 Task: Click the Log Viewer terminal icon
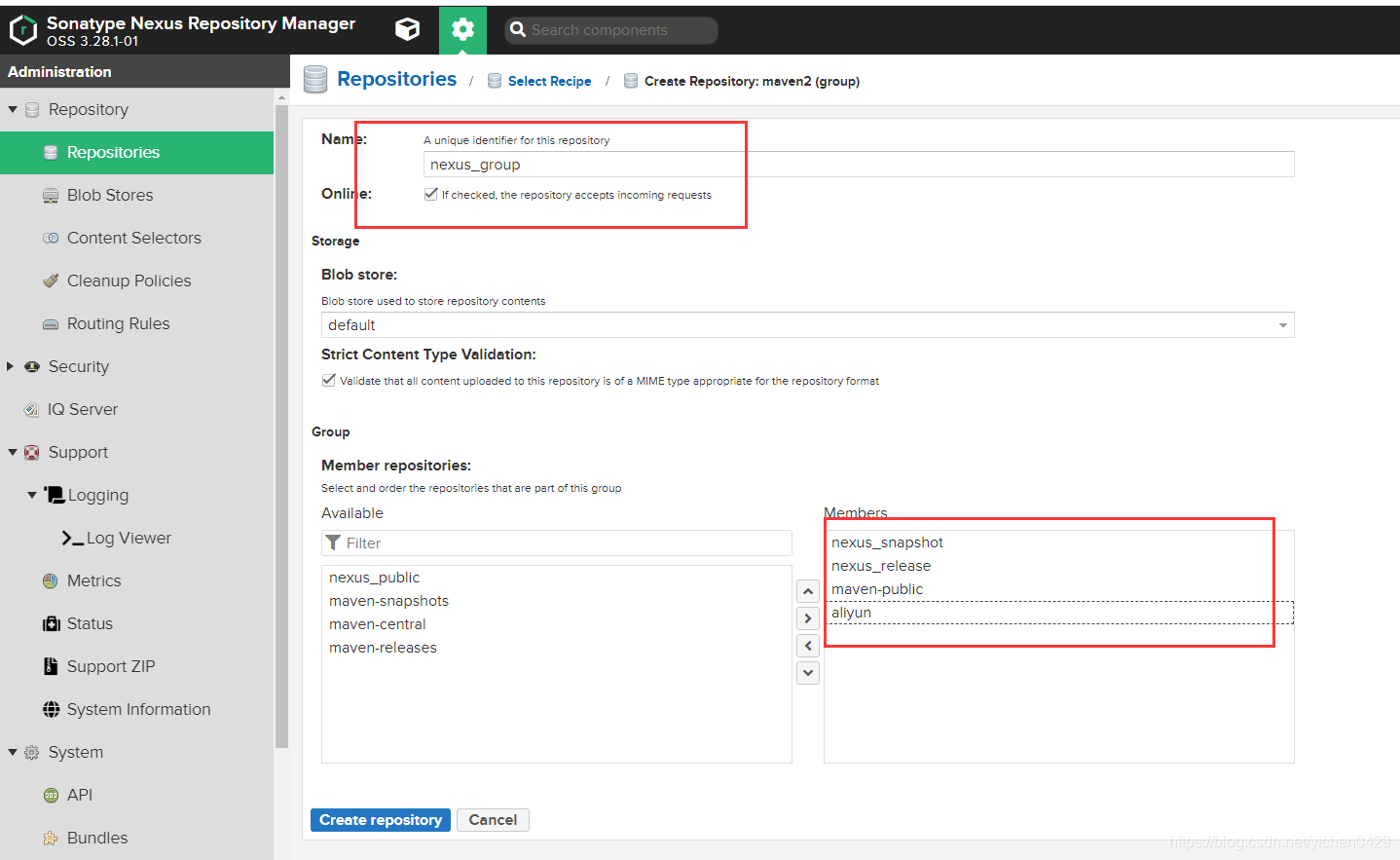pos(72,539)
